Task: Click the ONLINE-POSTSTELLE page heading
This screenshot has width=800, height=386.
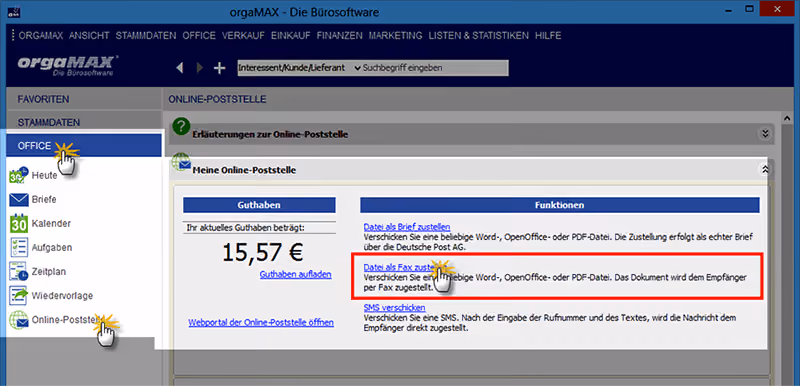Action: tap(217, 99)
